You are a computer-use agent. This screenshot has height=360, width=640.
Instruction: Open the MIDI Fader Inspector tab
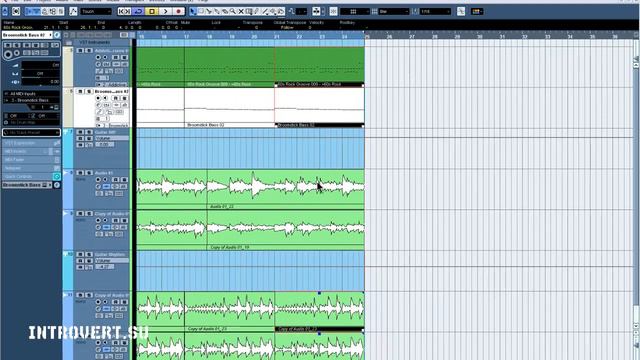coord(31,160)
